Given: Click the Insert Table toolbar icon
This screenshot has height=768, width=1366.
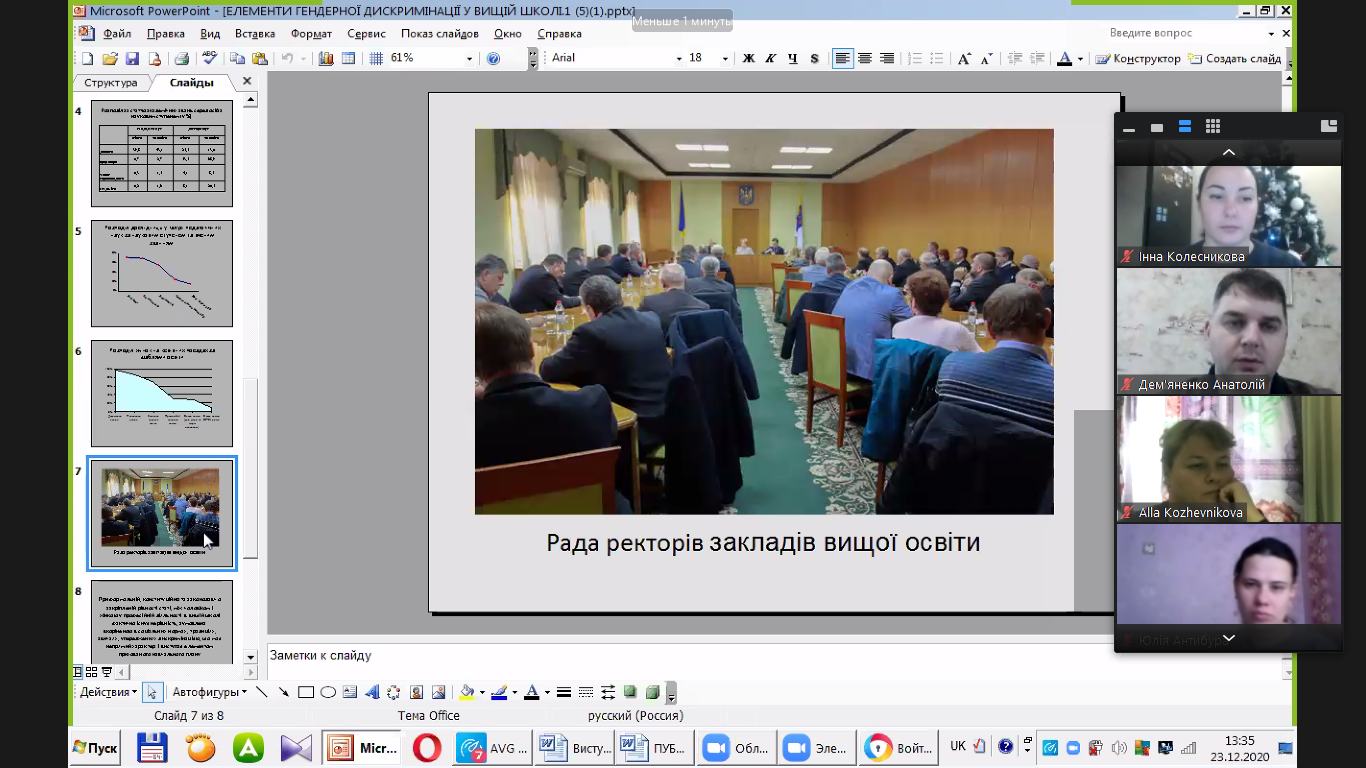Looking at the screenshot, I should click(x=348, y=59).
